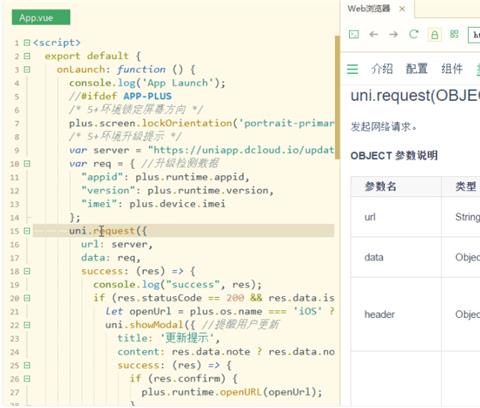Click 'data: req,' on line 17
The height and width of the screenshot is (408, 480).
click(111, 258)
